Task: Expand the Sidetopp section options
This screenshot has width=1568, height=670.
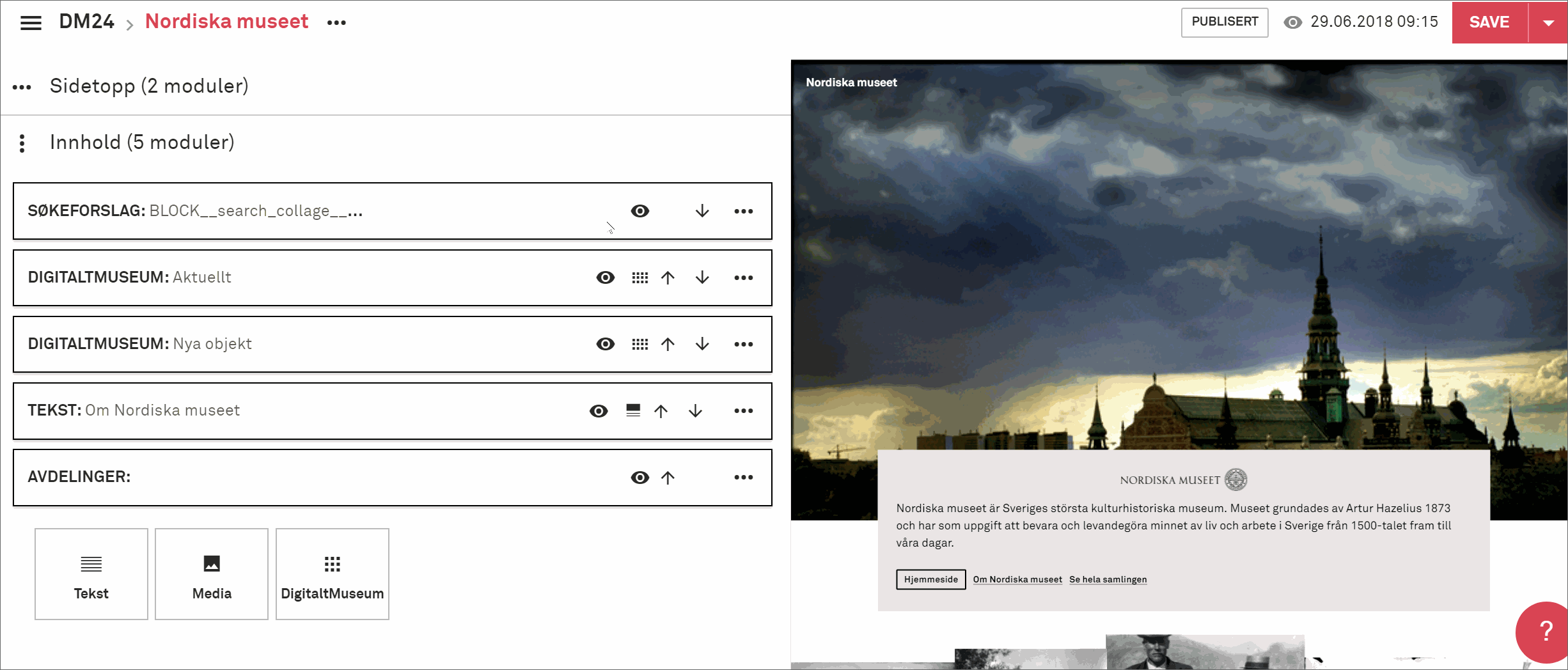Action: [22, 87]
